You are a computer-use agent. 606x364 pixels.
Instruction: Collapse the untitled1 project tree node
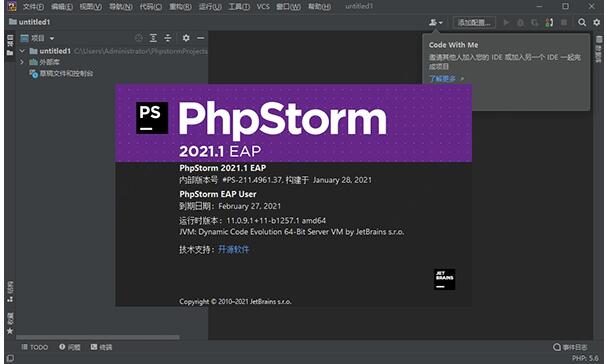(x=22, y=51)
